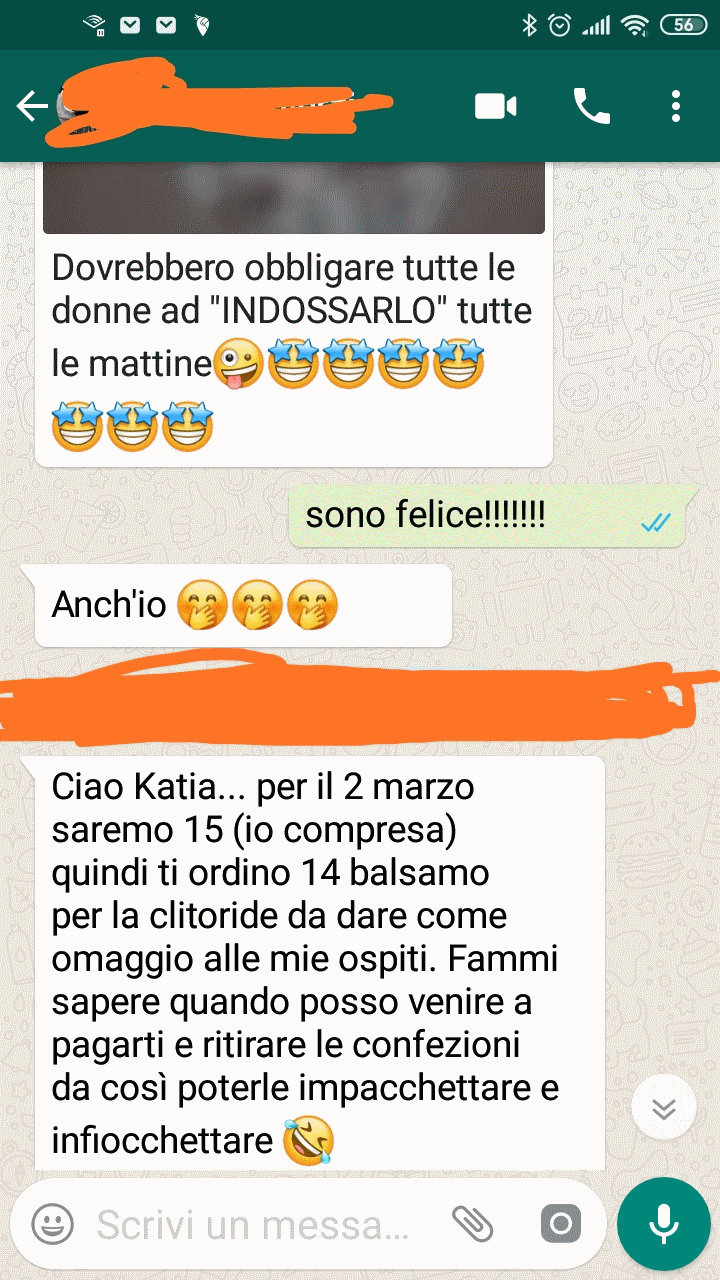Tap the battery indicator in the status bar
The image size is (720, 1280).
(683, 25)
